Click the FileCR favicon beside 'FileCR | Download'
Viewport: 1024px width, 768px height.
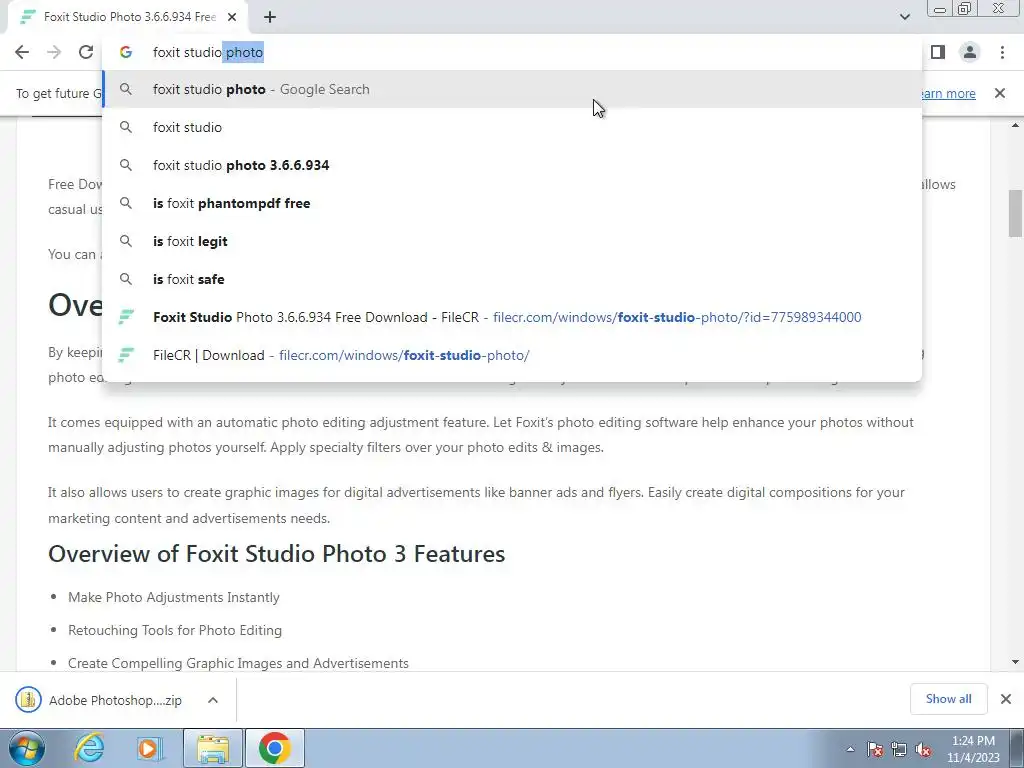126,355
